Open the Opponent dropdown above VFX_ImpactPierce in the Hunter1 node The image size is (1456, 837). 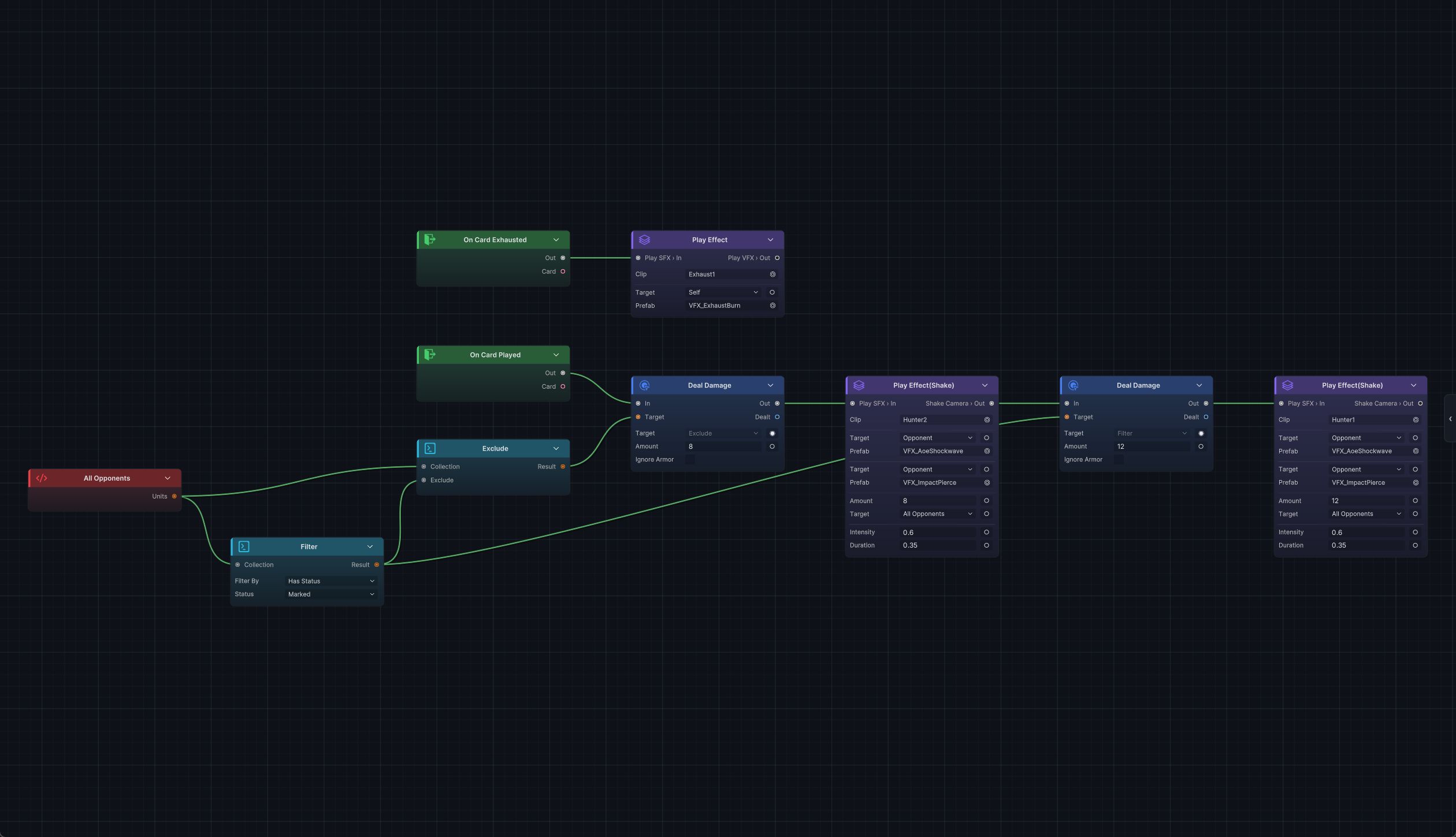1366,470
